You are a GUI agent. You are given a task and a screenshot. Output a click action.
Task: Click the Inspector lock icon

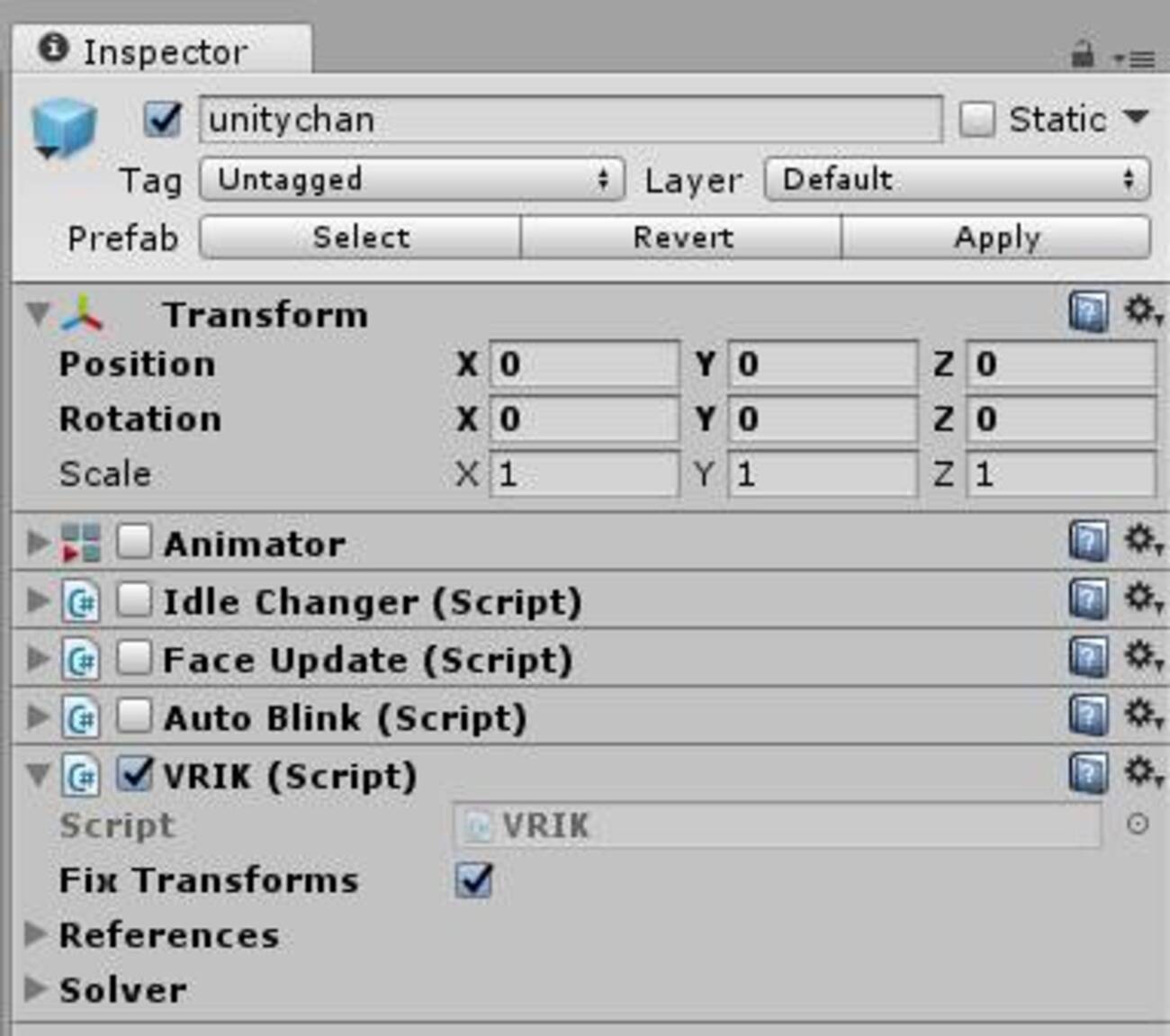(x=1082, y=56)
